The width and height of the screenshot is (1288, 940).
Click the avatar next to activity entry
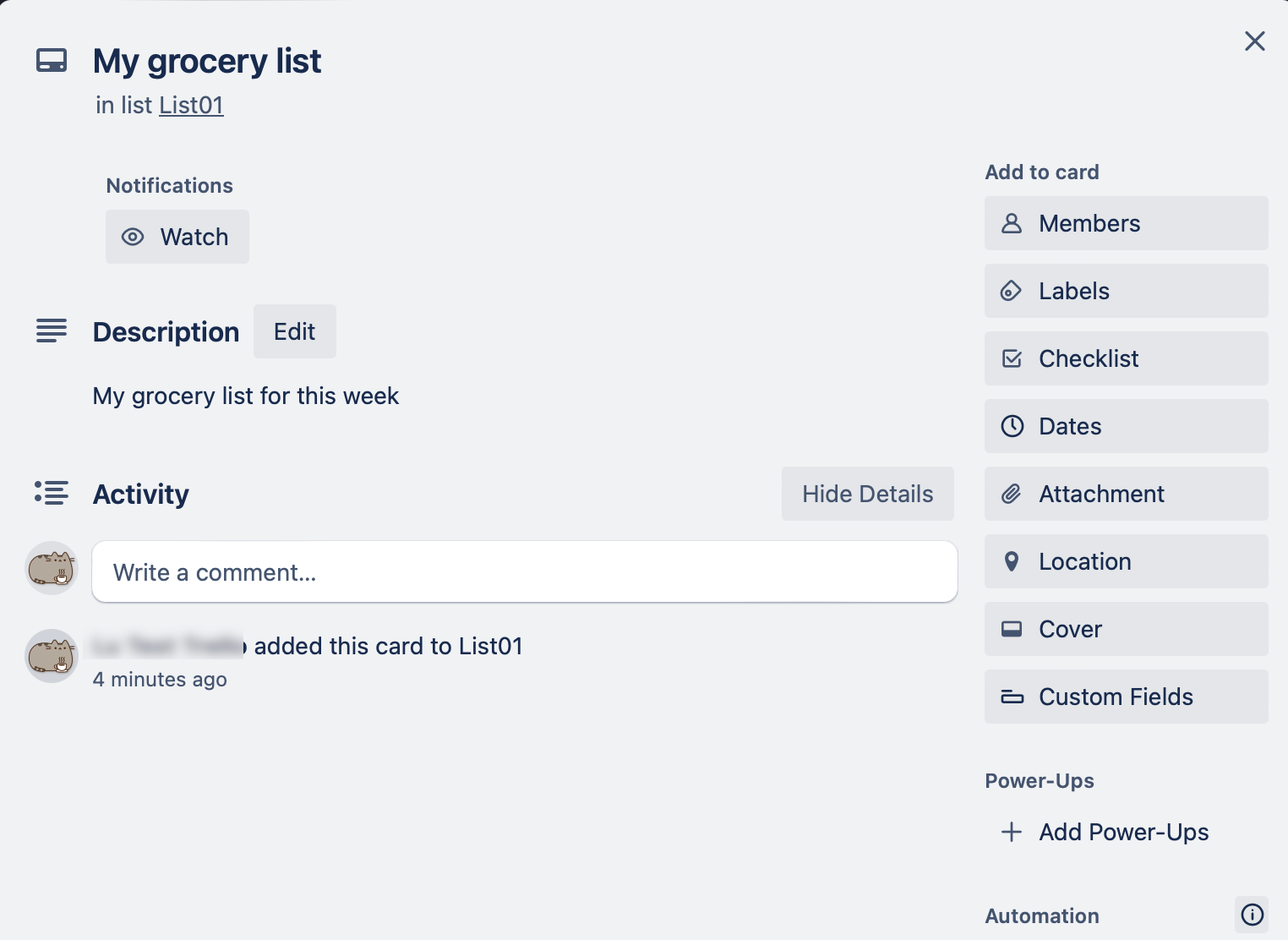[52, 656]
